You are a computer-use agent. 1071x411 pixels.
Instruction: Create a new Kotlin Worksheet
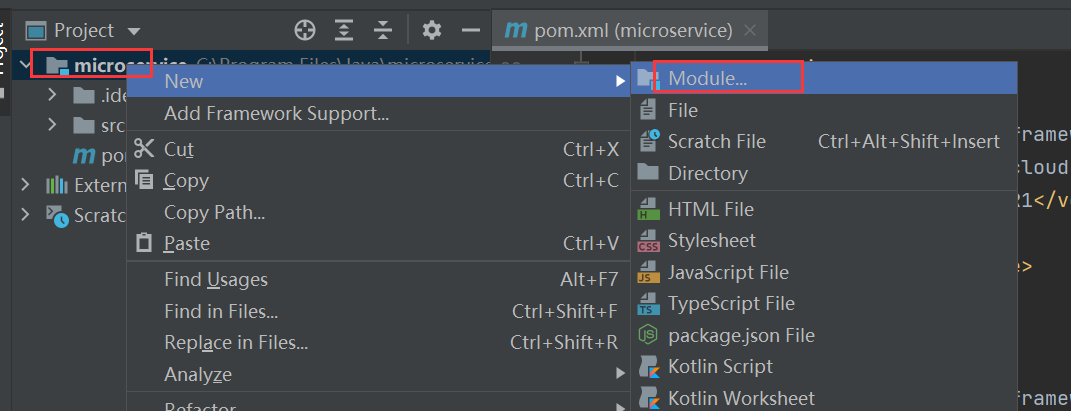tap(824, 397)
